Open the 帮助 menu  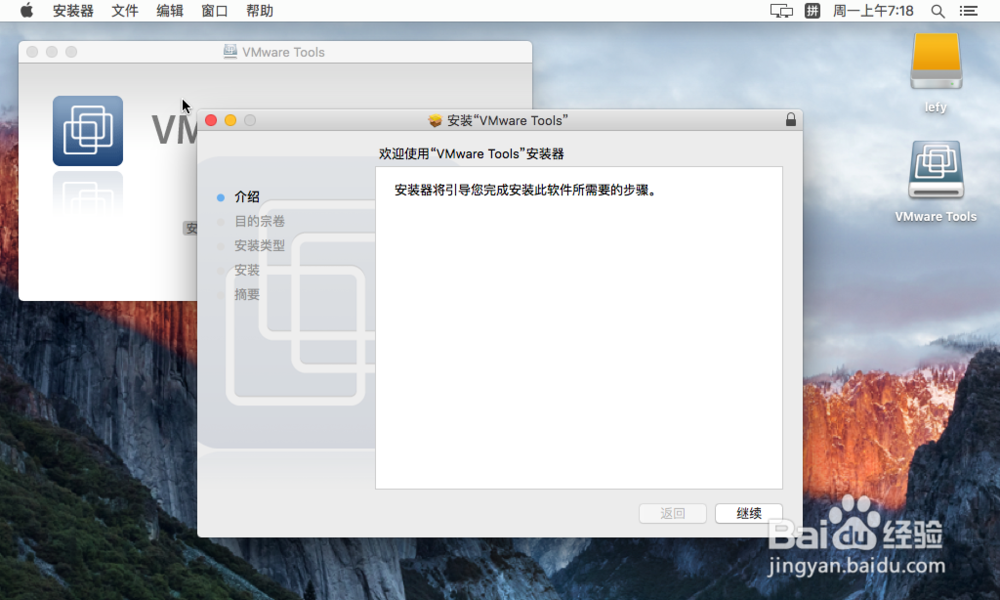tap(260, 11)
